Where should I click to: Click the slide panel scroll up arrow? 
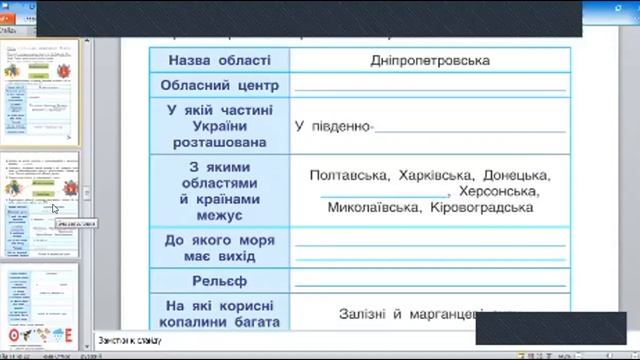coord(87,41)
